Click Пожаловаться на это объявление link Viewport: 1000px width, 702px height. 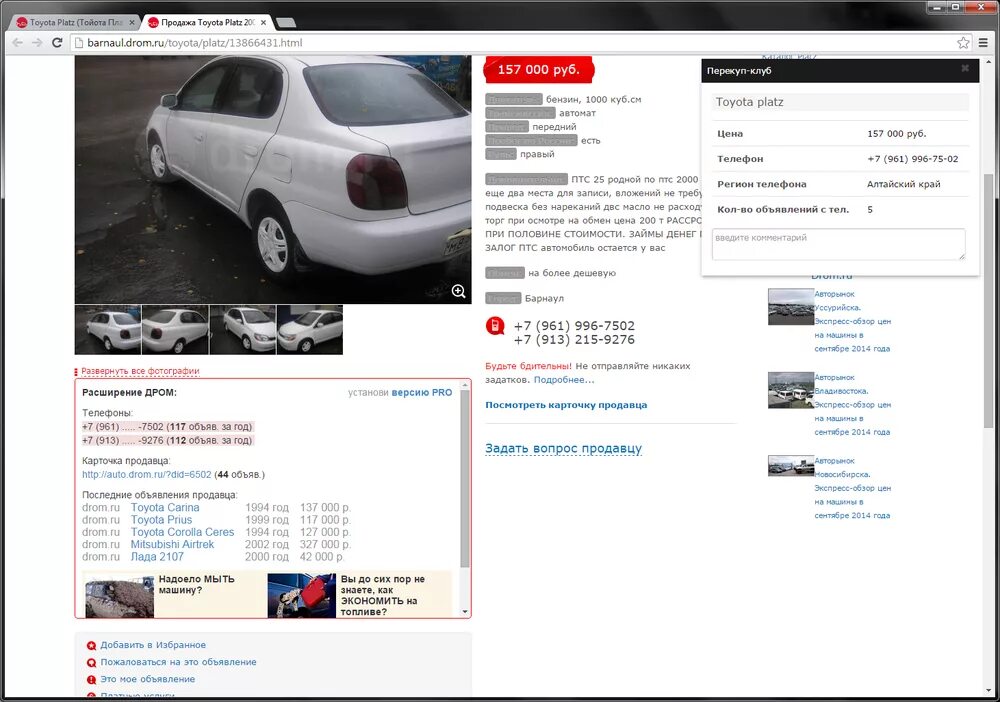(x=179, y=662)
